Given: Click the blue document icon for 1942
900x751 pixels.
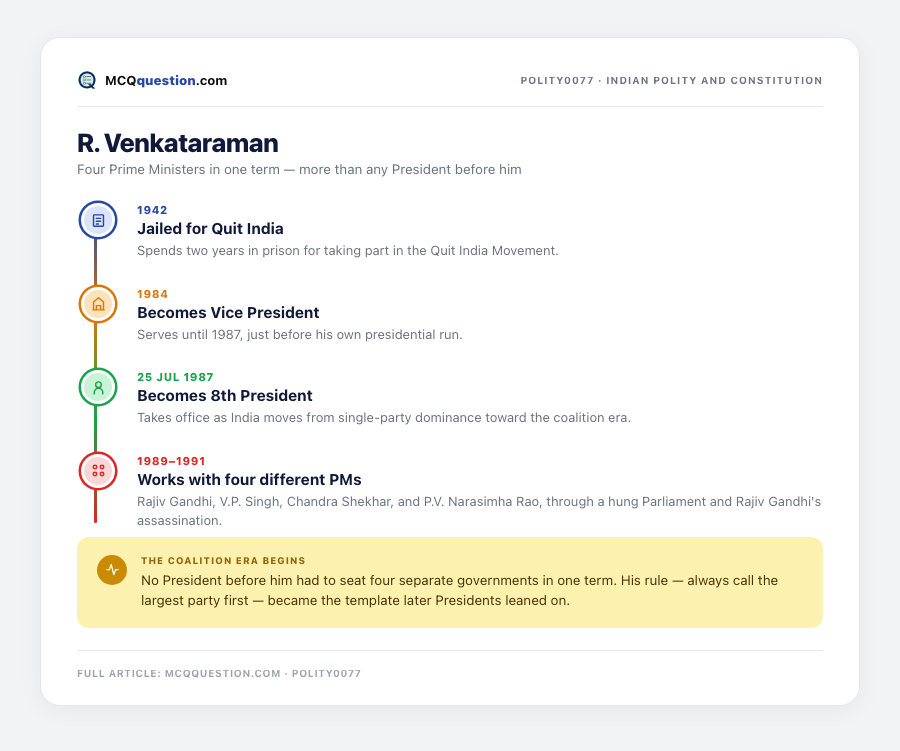Looking at the screenshot, I should point(98,220).
